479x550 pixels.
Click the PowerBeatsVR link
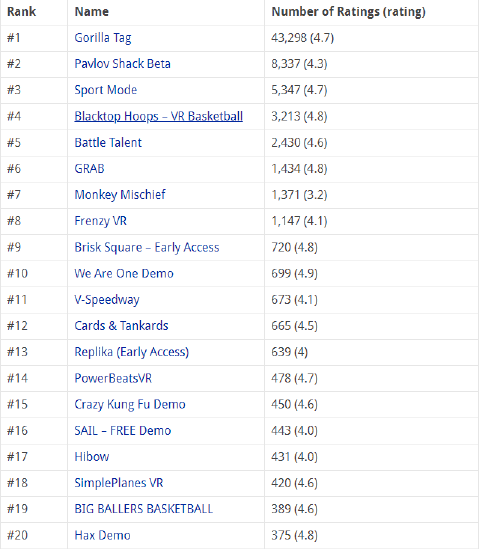(113, 378)
